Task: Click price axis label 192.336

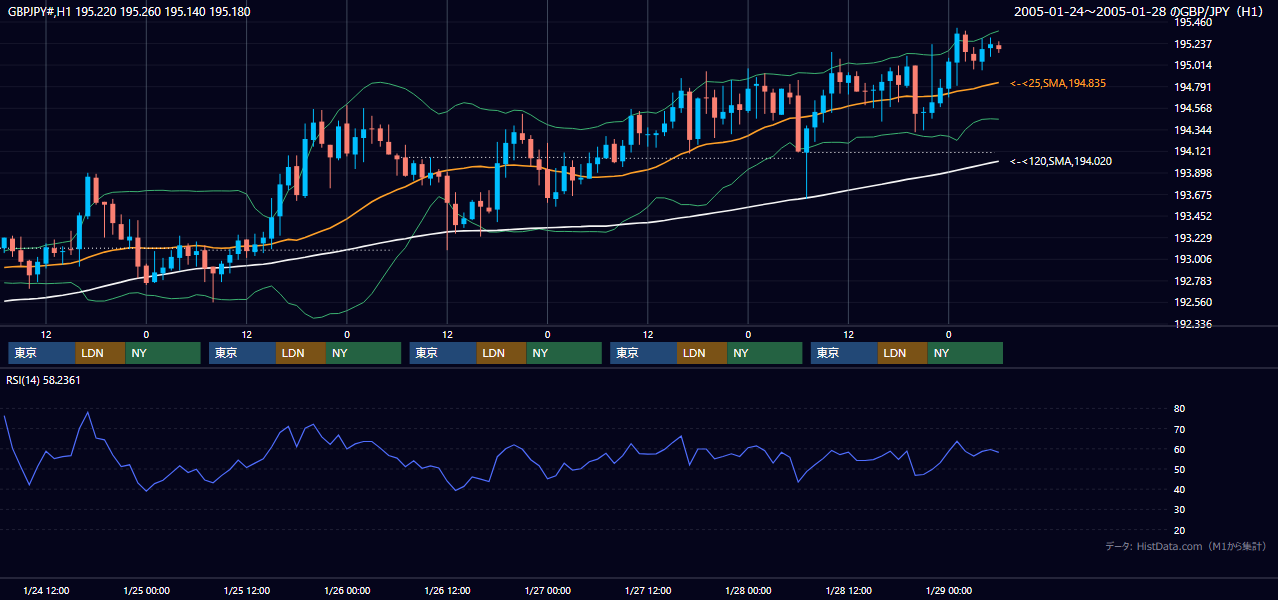Action: (x=1193, y=324)
